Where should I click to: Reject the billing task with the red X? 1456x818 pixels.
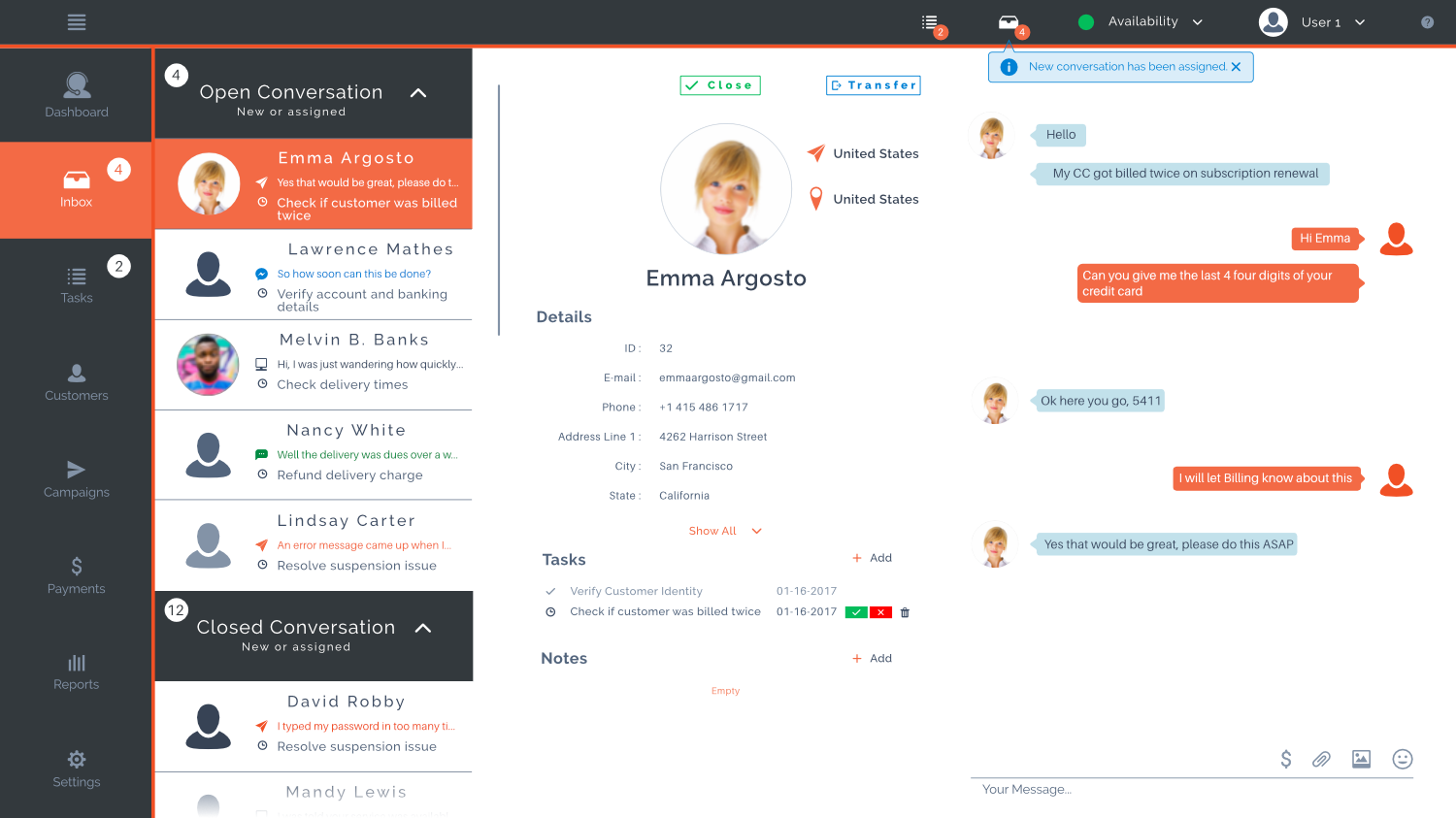(x=879, y=612)
